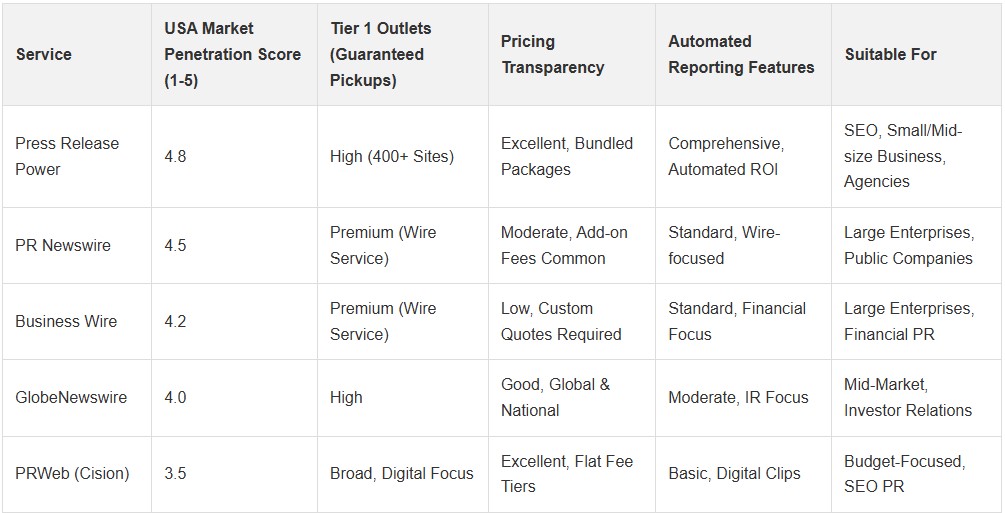Click the PRWeb (Cision) service cell
This screenshot has height=513, width=1005.
(x=72, y=473)
